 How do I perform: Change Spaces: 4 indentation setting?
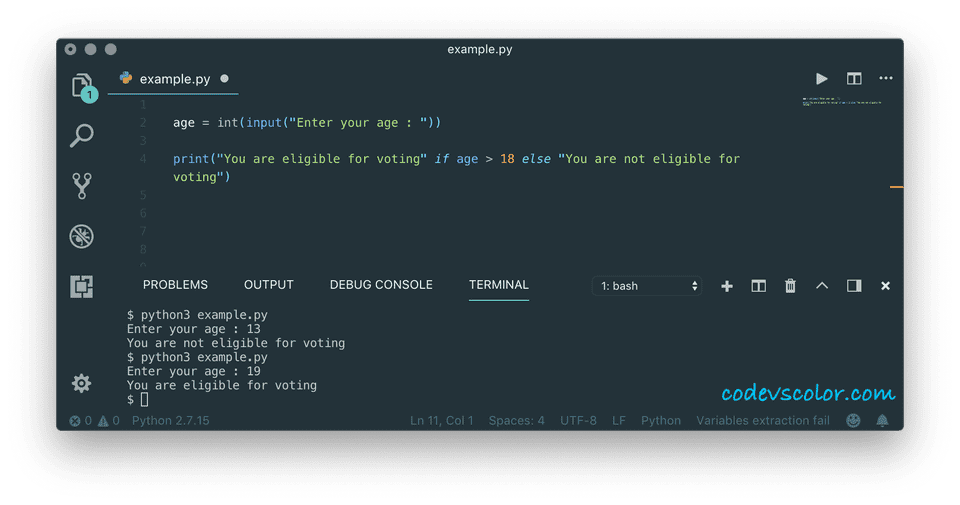point(516,421)
